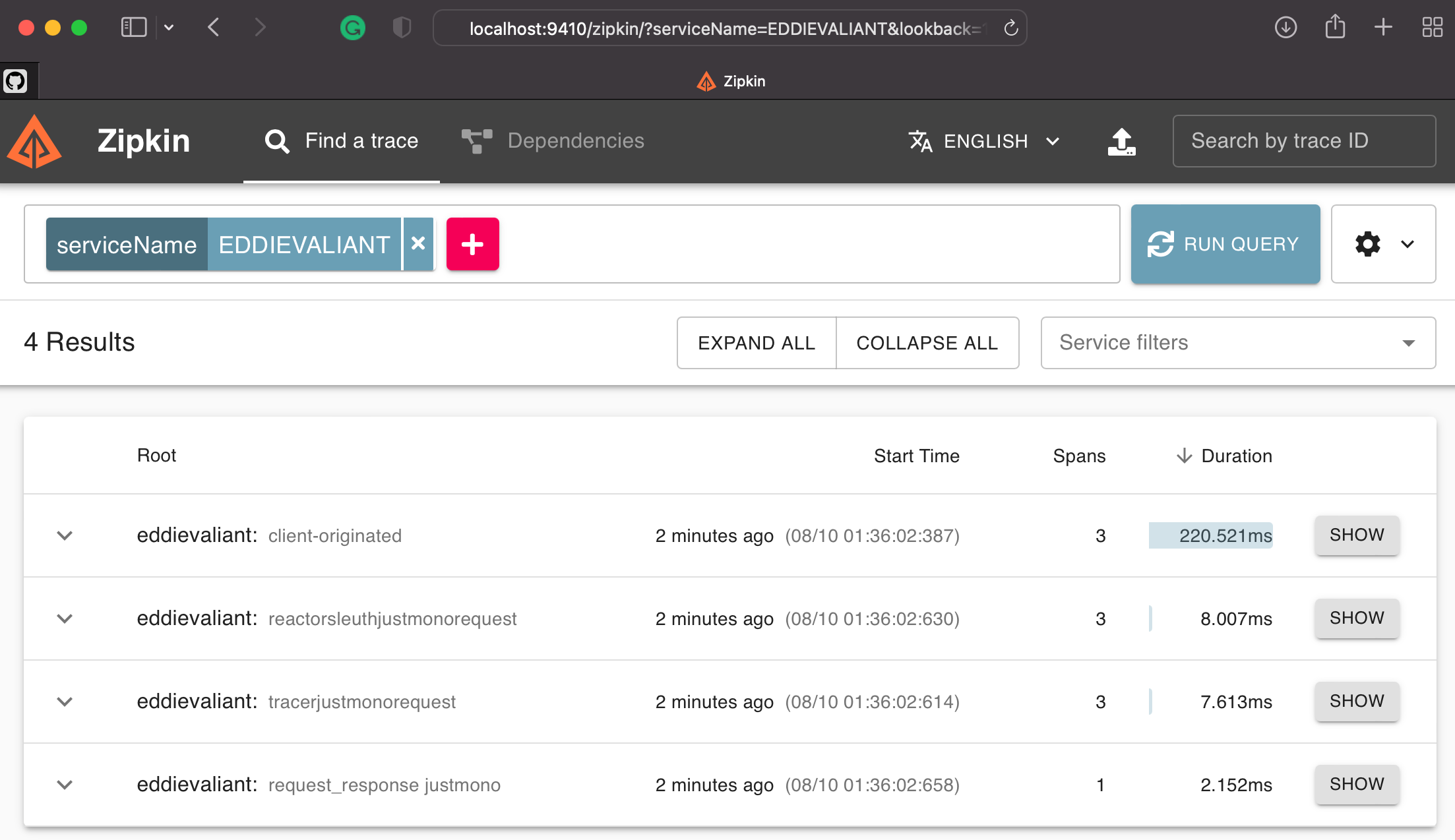1455x840 pixels.
Task: Select the Find a trace tab
Action: point(342,141)
